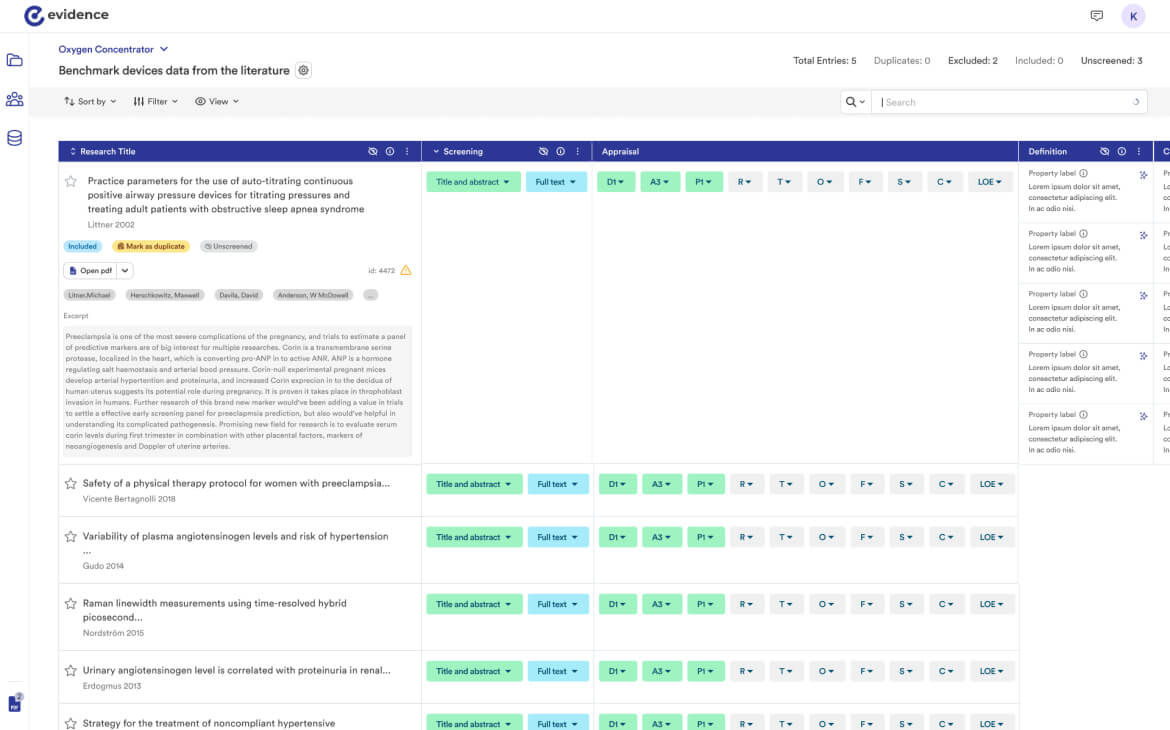Open the team members sidebar icon
The image size is (1170, 730).
coord(14,99)
